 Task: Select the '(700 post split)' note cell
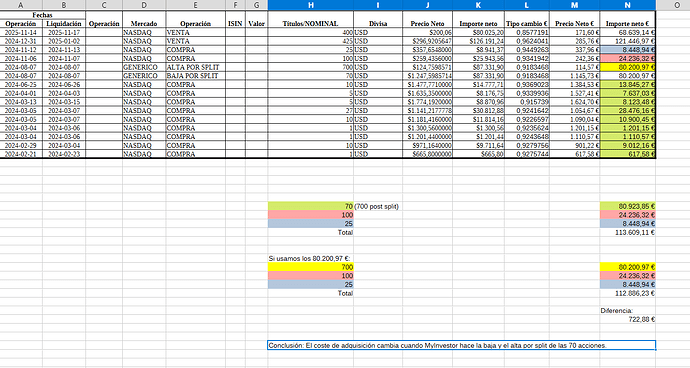coord(378,206)
